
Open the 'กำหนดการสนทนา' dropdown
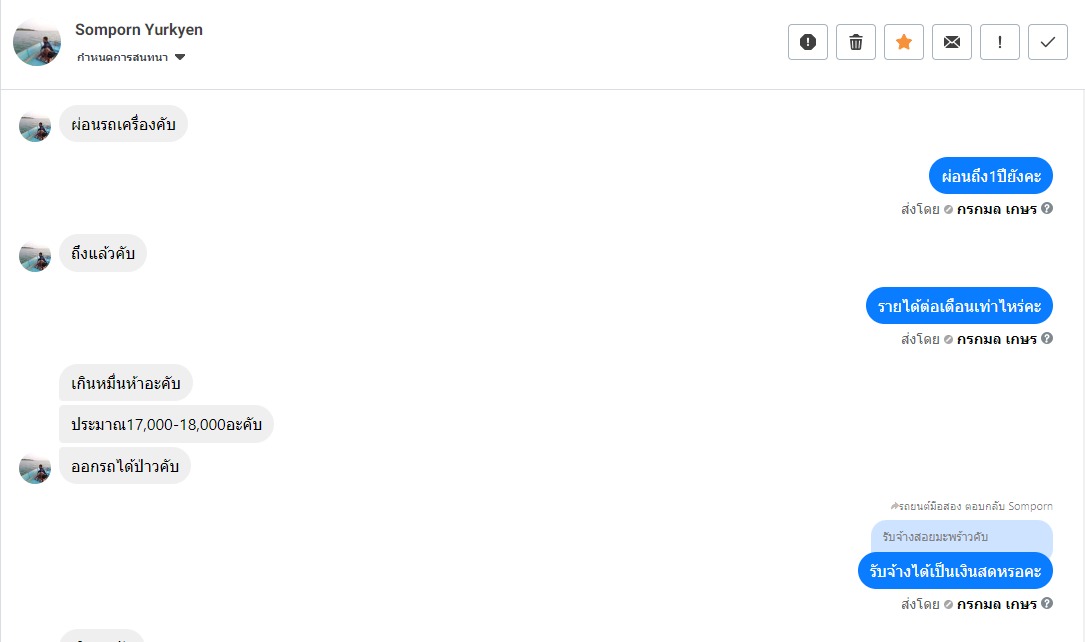click(x=131, y=57)
